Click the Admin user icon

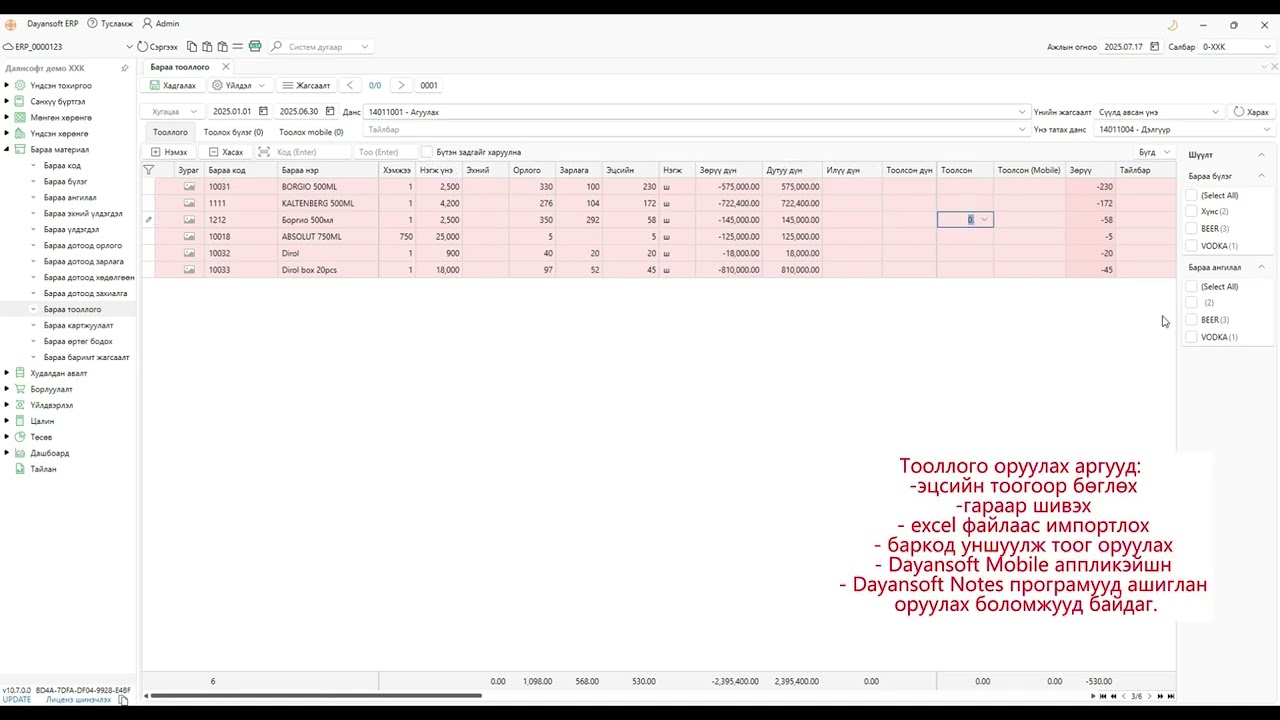[147, 23]
